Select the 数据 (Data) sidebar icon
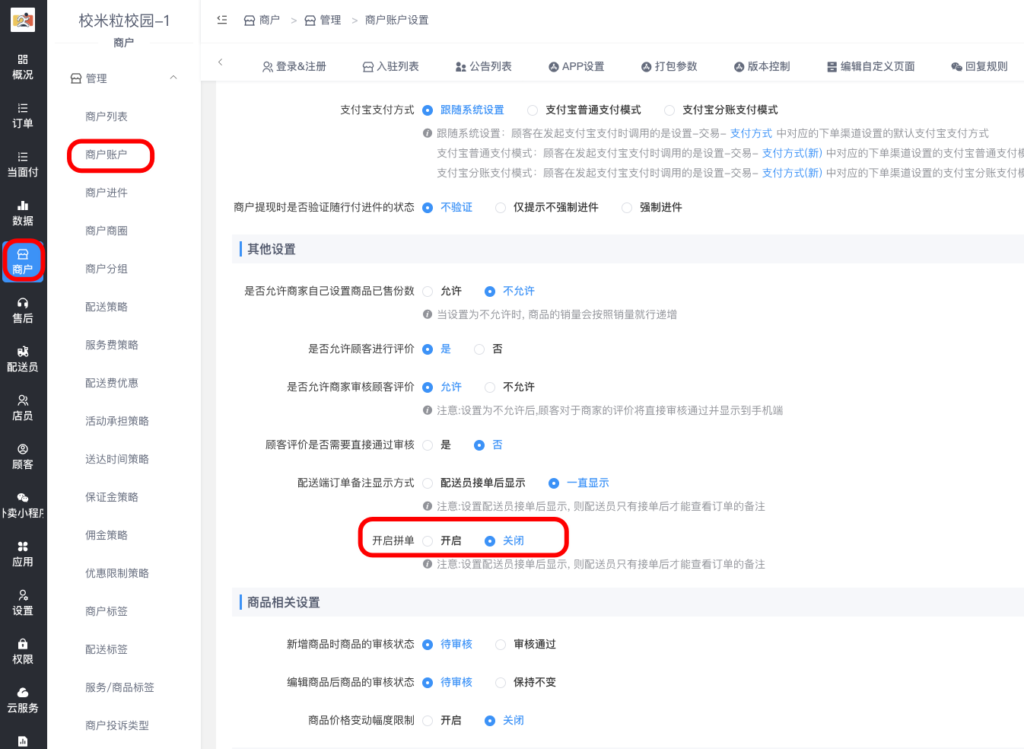Screen dimensions: 1024x749 22,210
